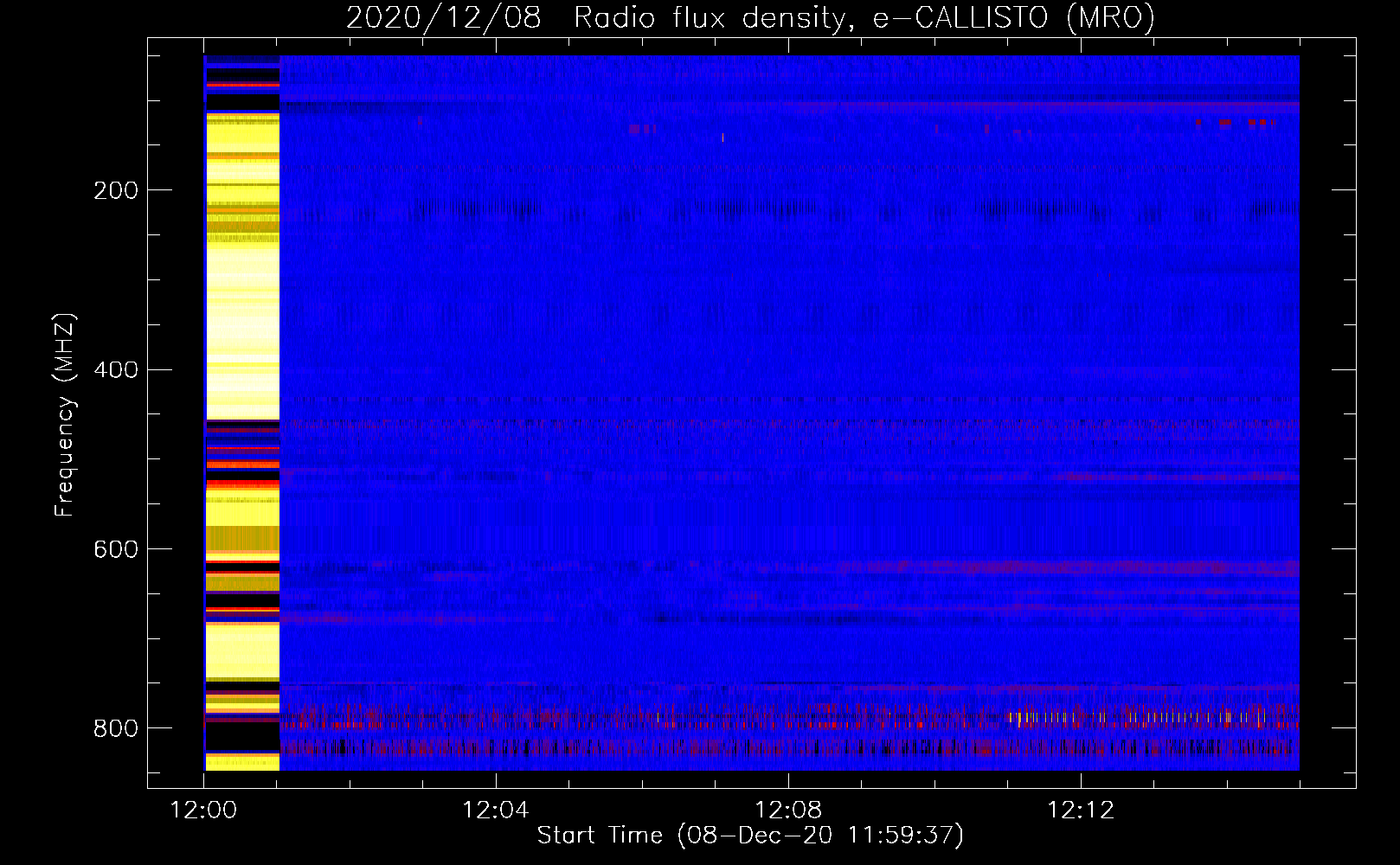Image resolution: width=1400 pixels, height=865 pixels.
Task: Click the 600 frequency tick label
Action: point(116,550)
